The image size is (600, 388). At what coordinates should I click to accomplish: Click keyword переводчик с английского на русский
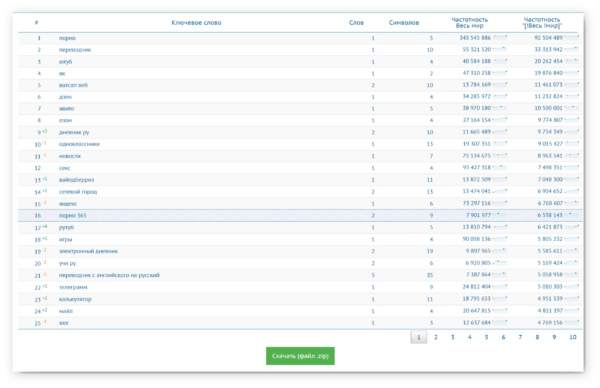click(109, 275)
